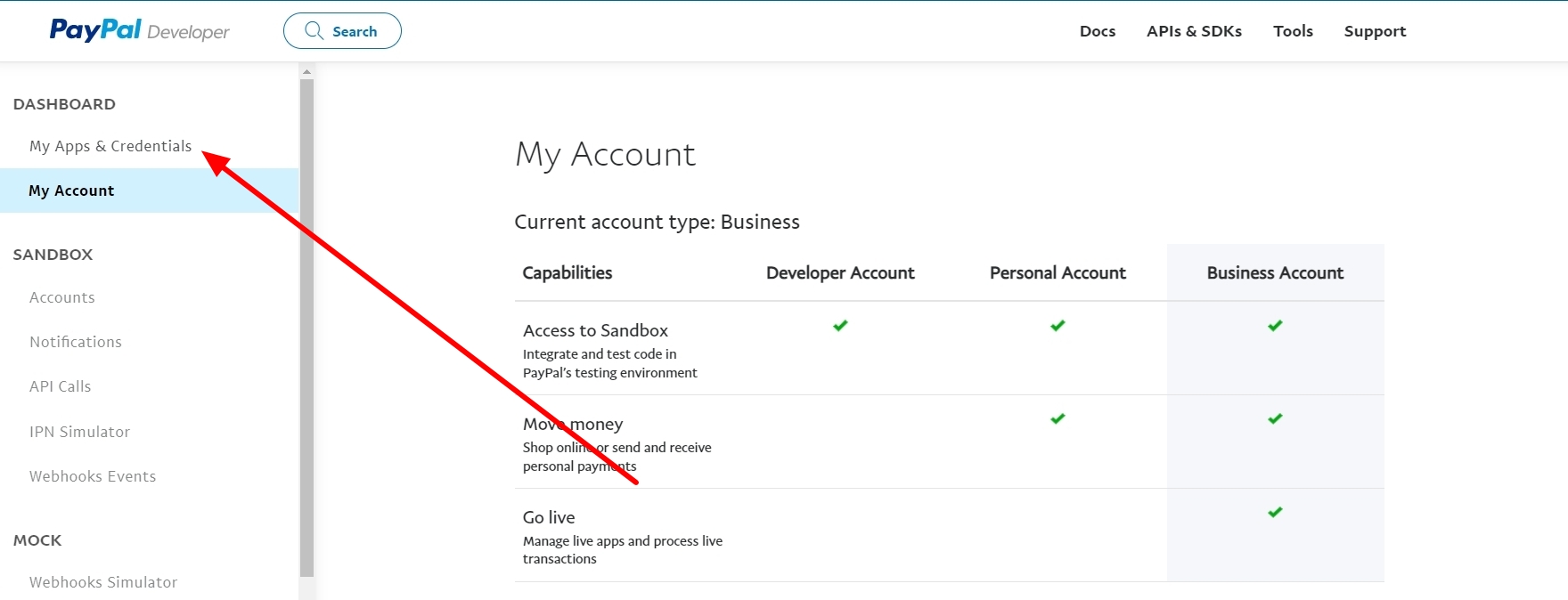
Task: Click the 'Go live' capability title
Action: click(x=549, y=517)
